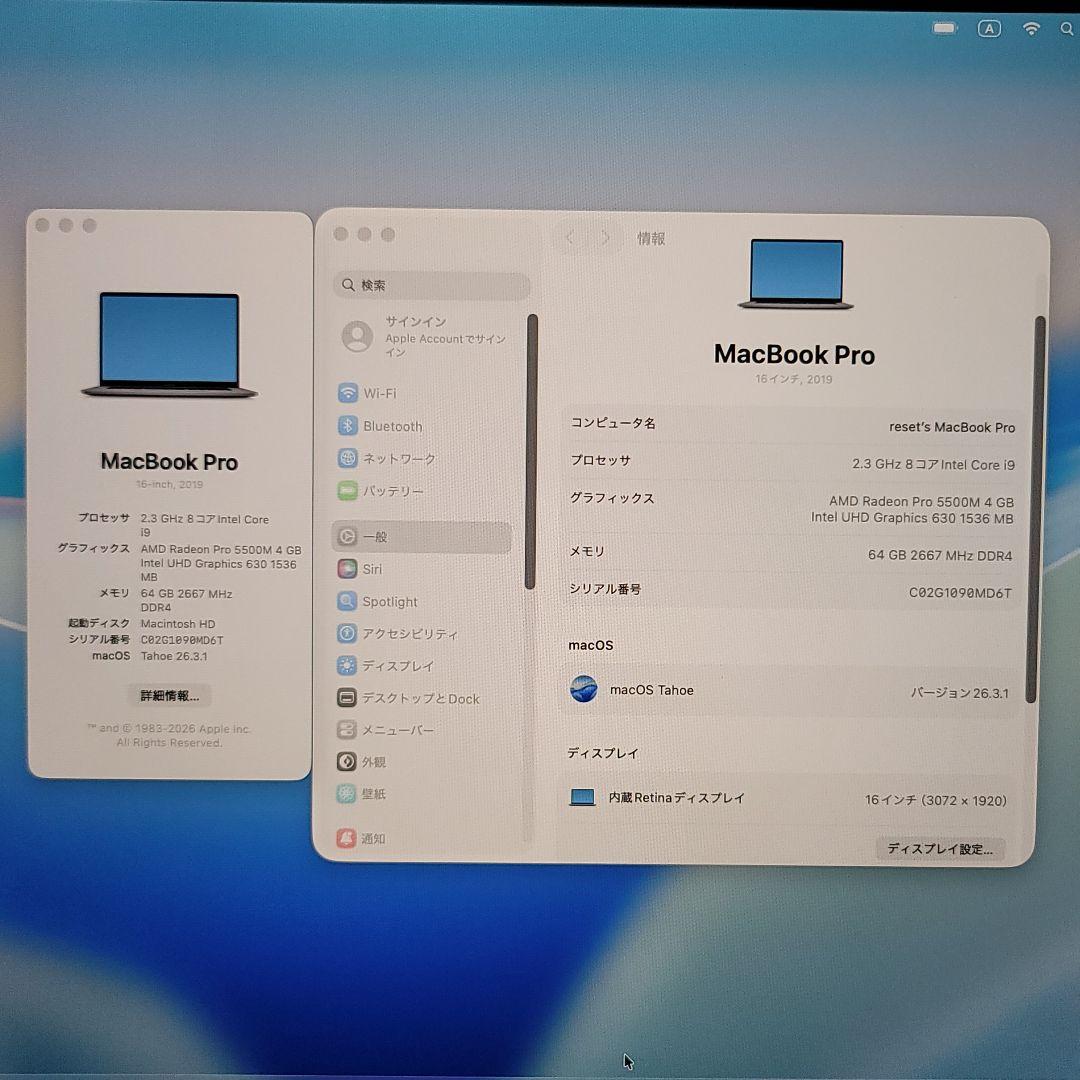
Task: Select 一般 general in the sidebar
Action: click(421, 537)
